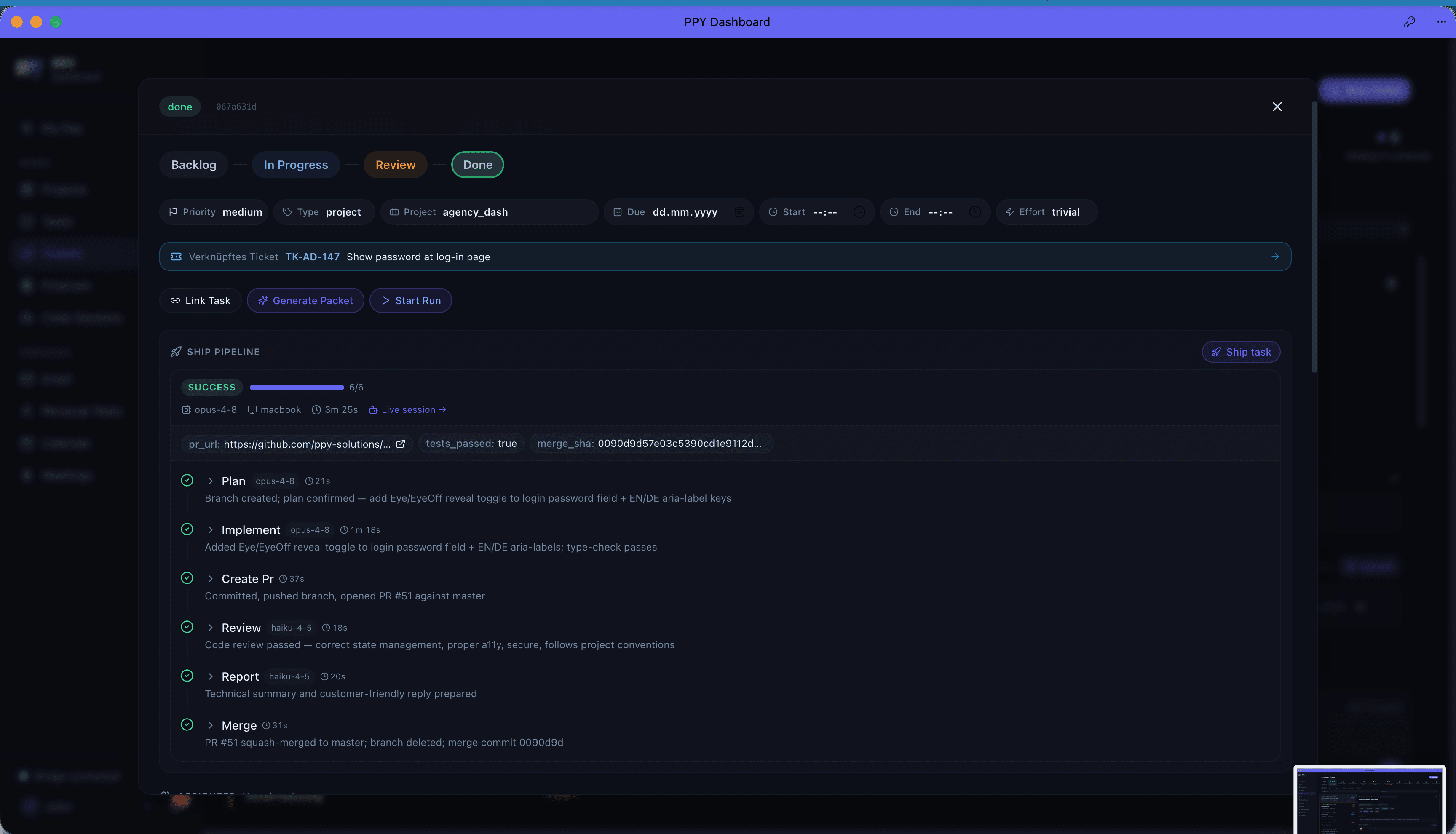Expand the Plan step chevron
The image size is (1456, 834).
210,481
